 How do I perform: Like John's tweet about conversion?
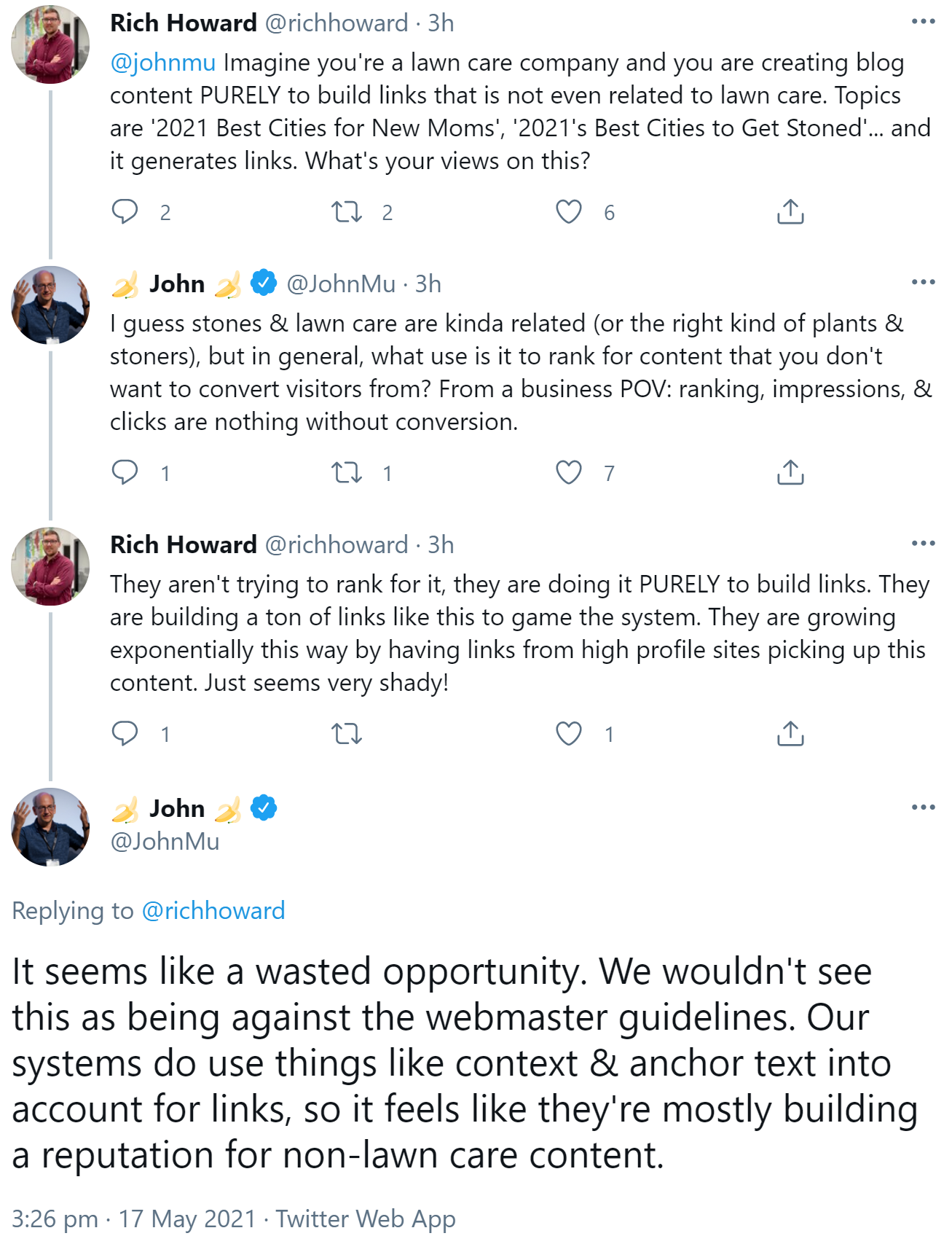point(569,472)
